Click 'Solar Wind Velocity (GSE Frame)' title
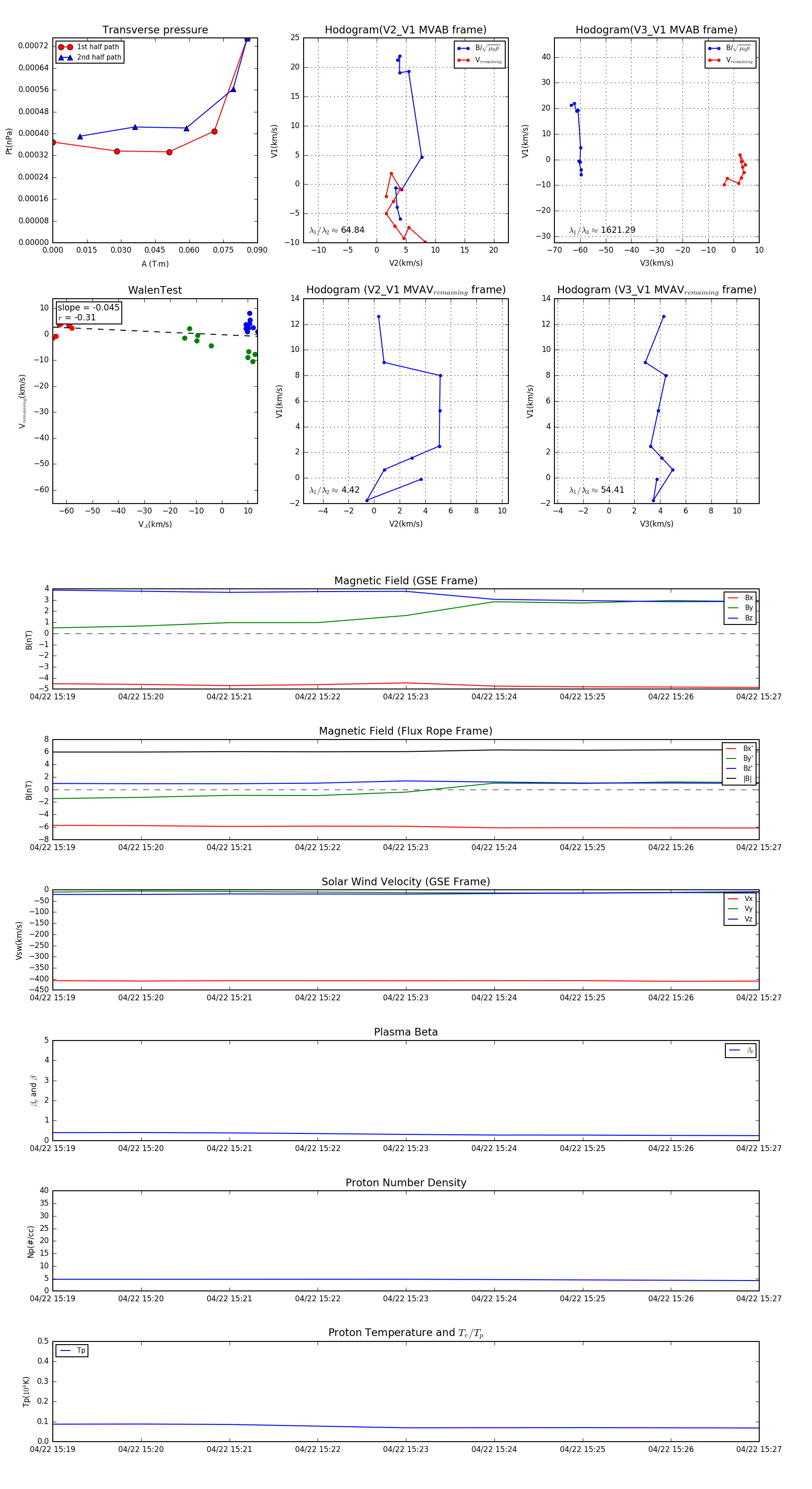Viewport: 812px width, 1489px height. click(406, 882)
